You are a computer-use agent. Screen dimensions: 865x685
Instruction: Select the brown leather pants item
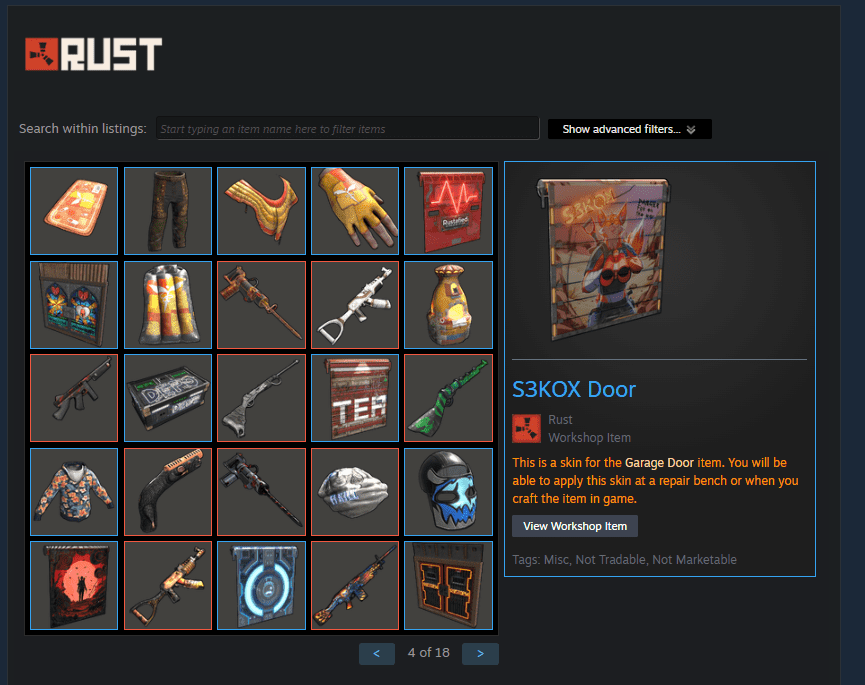coord(168,211)
